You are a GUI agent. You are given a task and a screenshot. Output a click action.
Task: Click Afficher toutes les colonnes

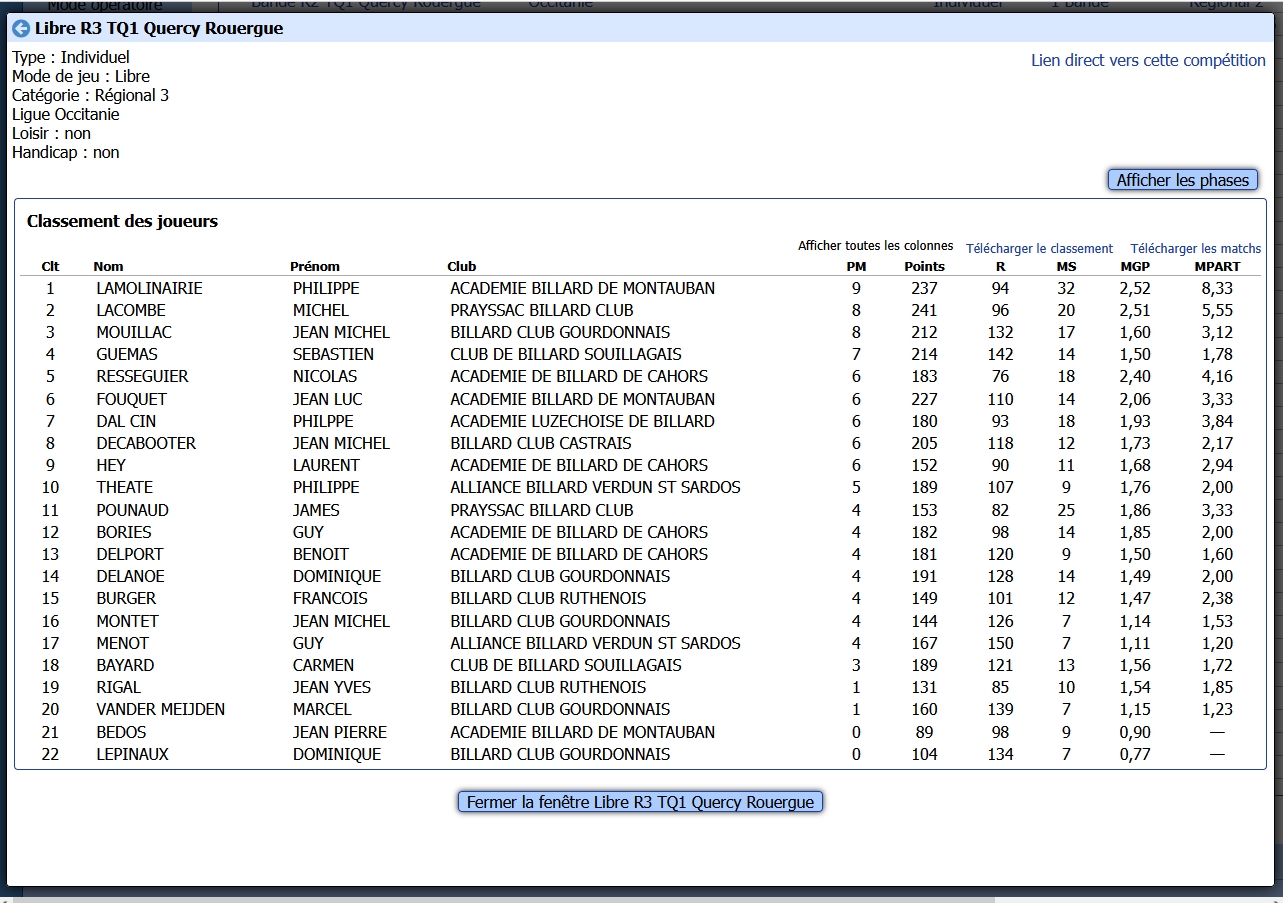coord(875,246)
